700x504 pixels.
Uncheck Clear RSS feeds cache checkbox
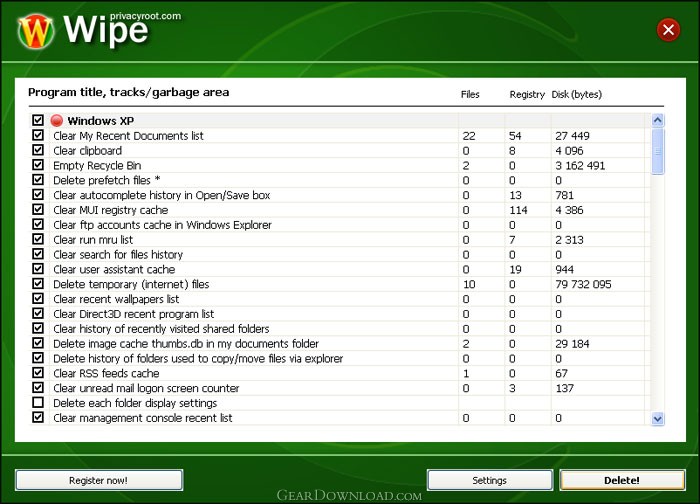click(38, 372)
